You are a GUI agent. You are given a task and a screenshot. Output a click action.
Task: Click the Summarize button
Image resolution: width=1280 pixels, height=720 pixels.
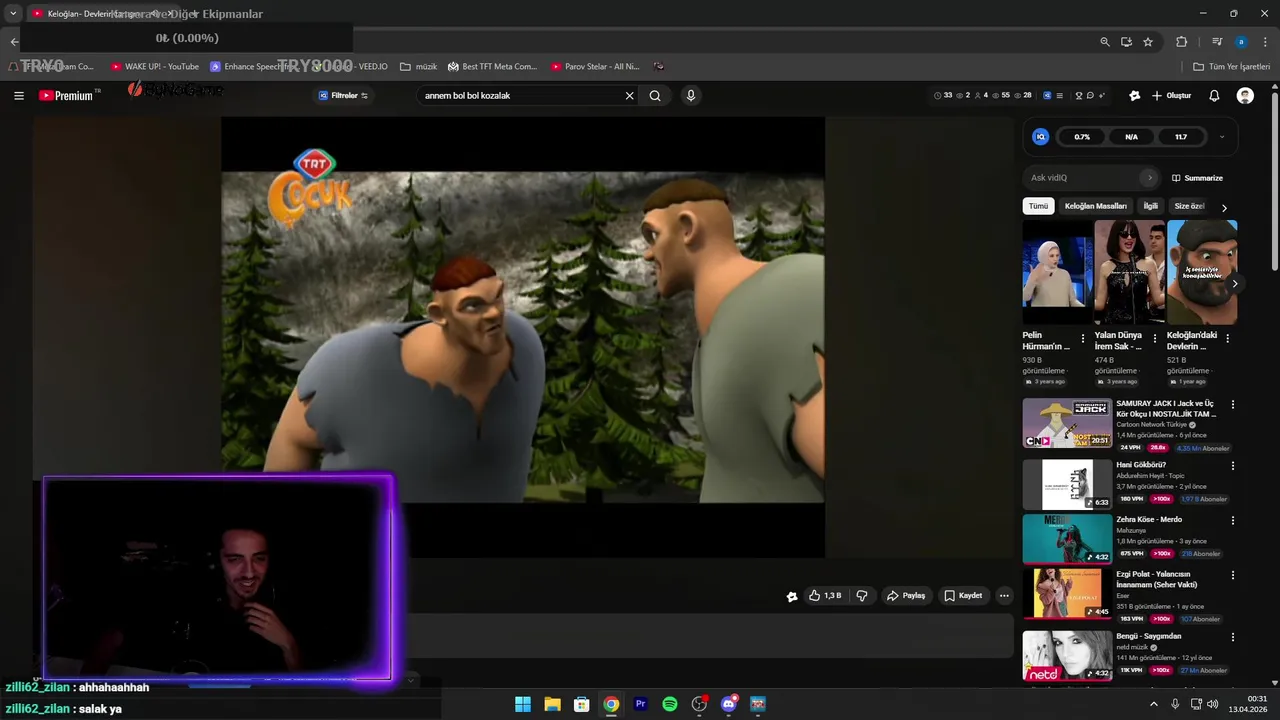[x=1197, y=178]
